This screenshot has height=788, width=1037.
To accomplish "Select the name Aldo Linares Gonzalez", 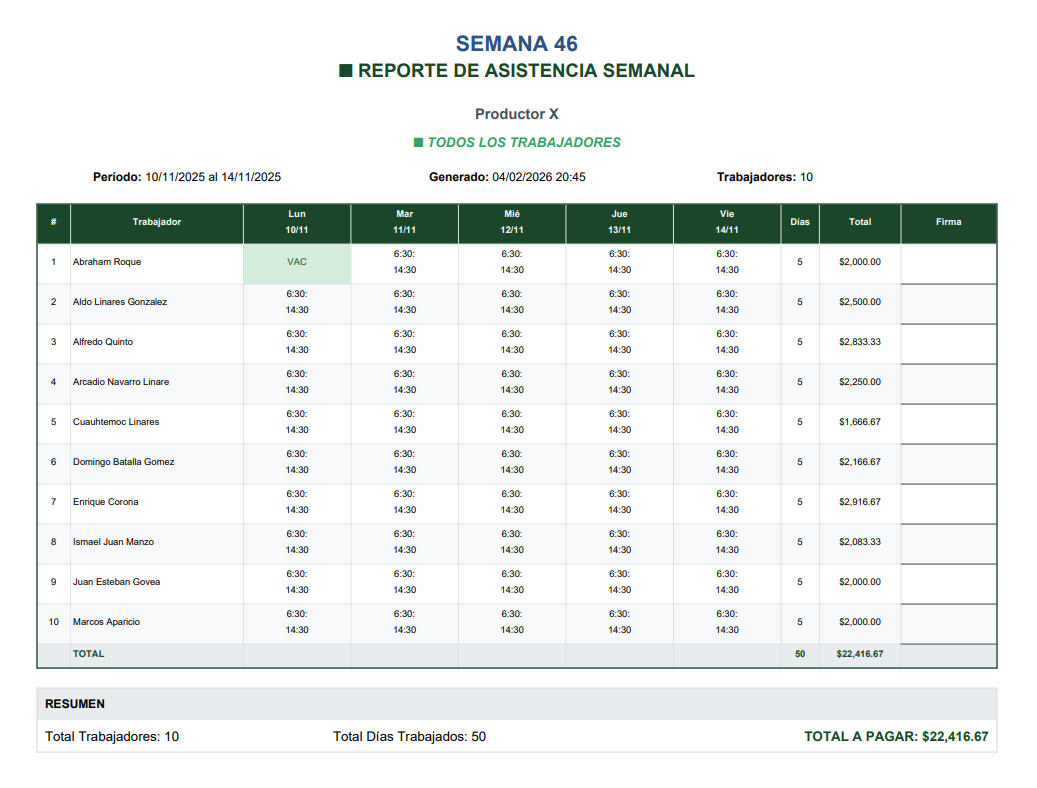I will 120,302.
